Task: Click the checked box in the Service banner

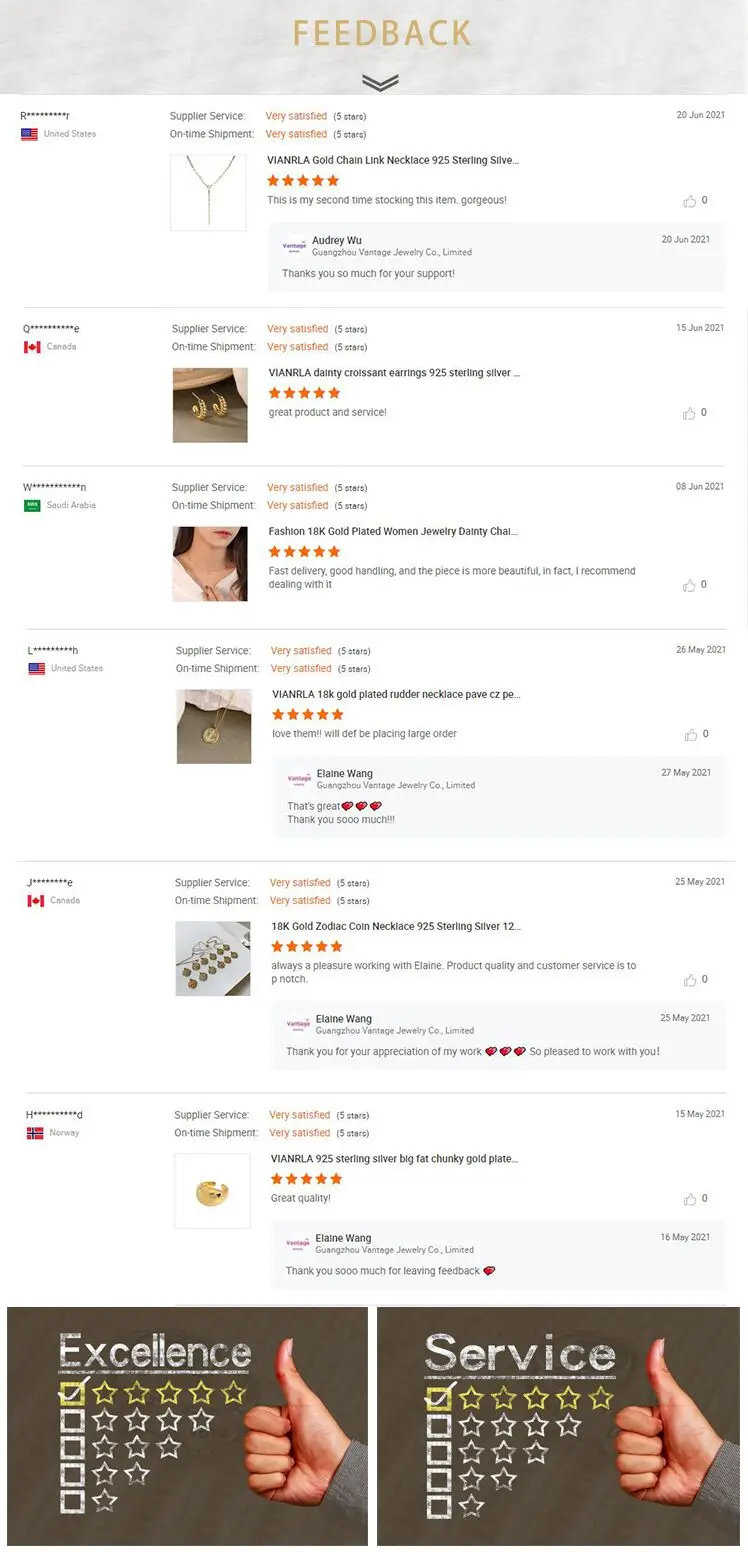Action: click(439, 1396)
